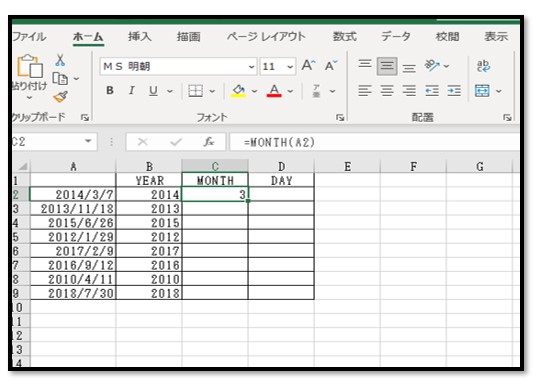Switch to the 校閲 tab
Image resolution: width=542 pixels, height=389 pixels.
(447, 36)
